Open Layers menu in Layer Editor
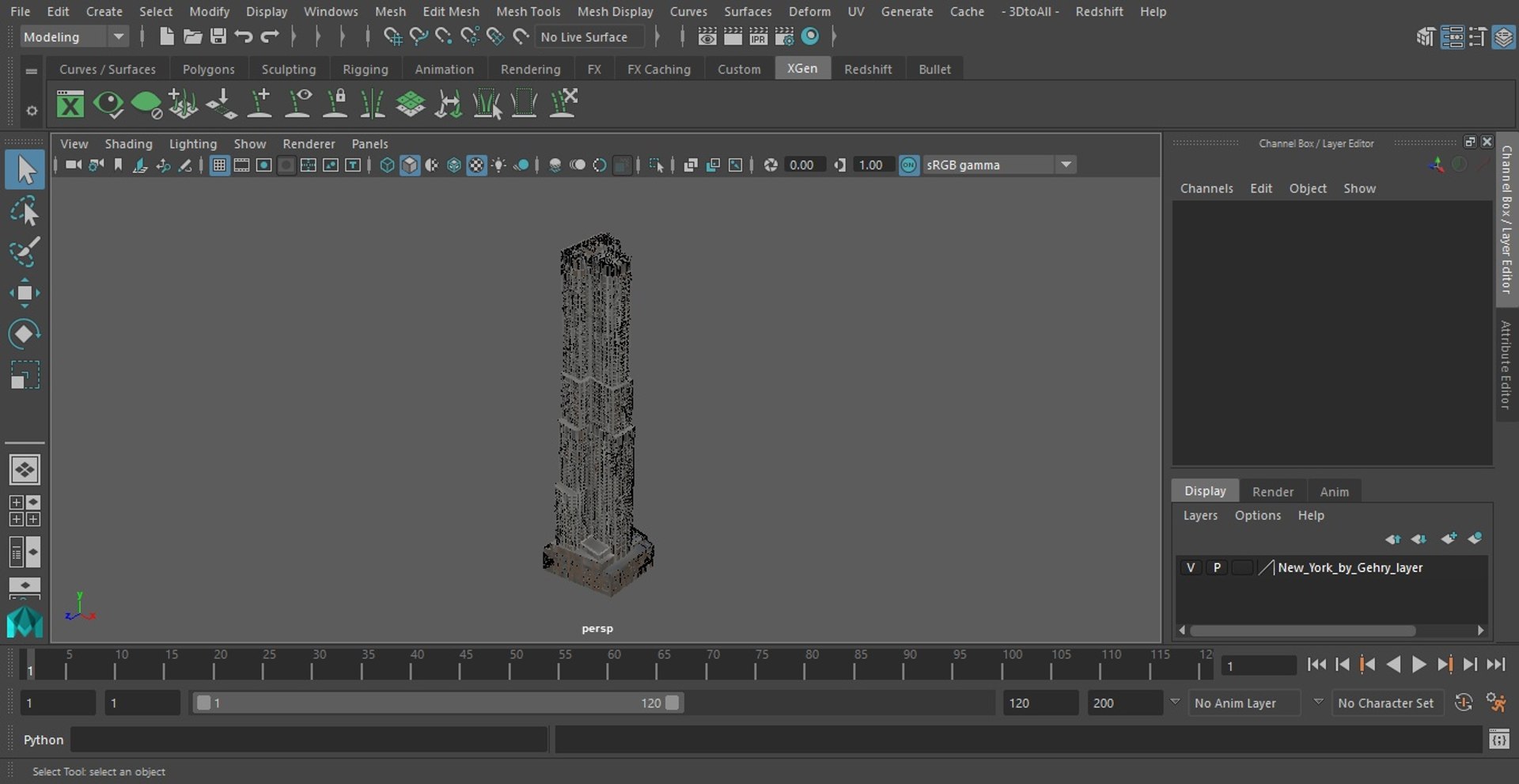This screenshot has height=784, width=1519. (1200, 515)
